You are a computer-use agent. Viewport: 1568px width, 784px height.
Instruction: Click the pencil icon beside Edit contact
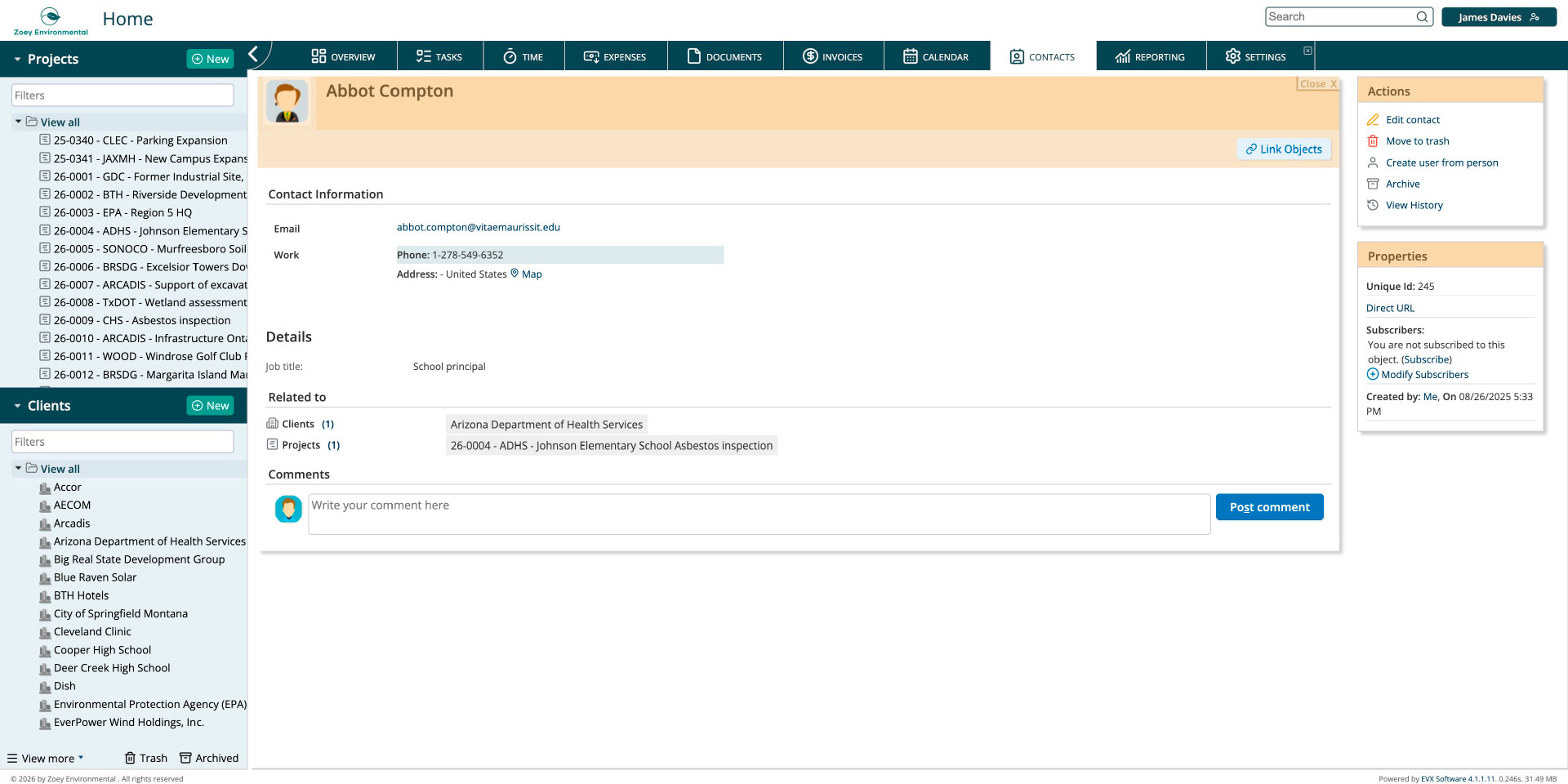tap(1373, 120)
